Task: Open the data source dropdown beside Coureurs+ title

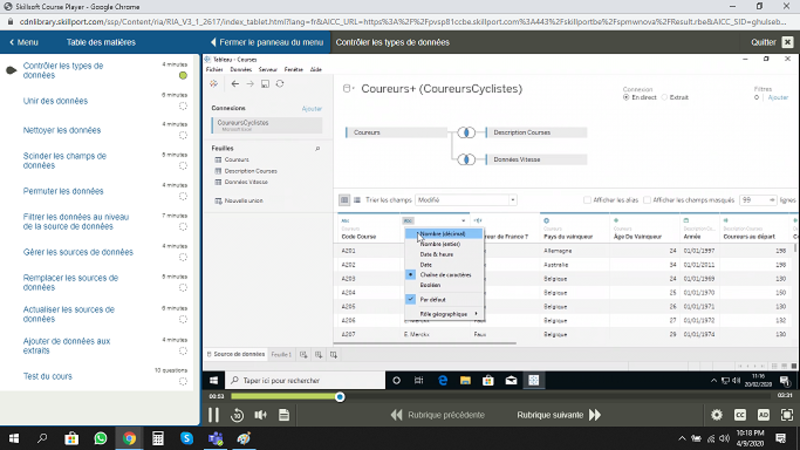Action: pyautogui.click(x=348, y=89)
